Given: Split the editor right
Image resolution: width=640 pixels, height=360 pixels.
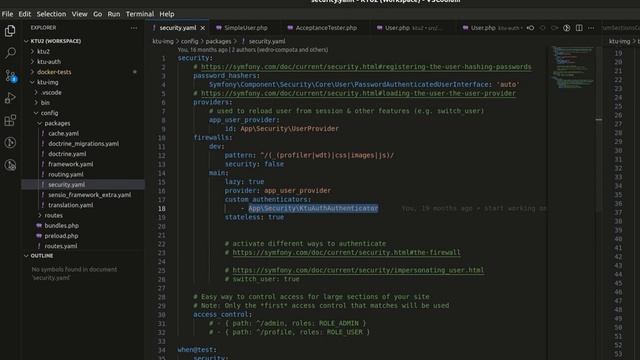Looking at the screenshot, I should (579, 28).
